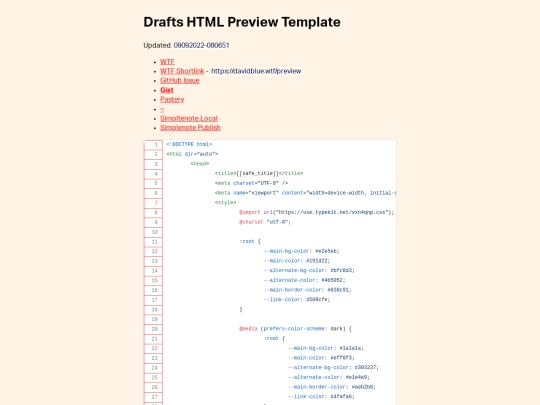Open the WTF link
The height and width of the screenshot is (405, 540).
click(x=167, y=62)
